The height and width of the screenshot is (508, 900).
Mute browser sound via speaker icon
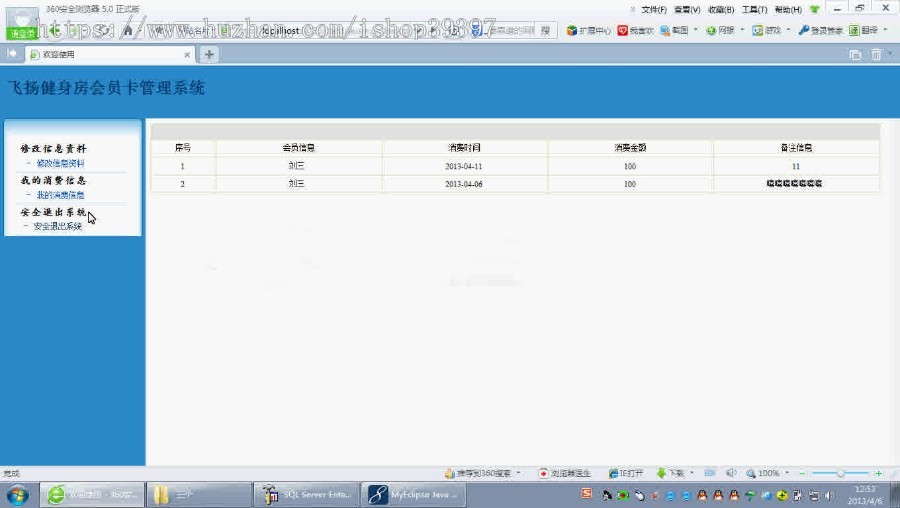[x=731, y=473]
